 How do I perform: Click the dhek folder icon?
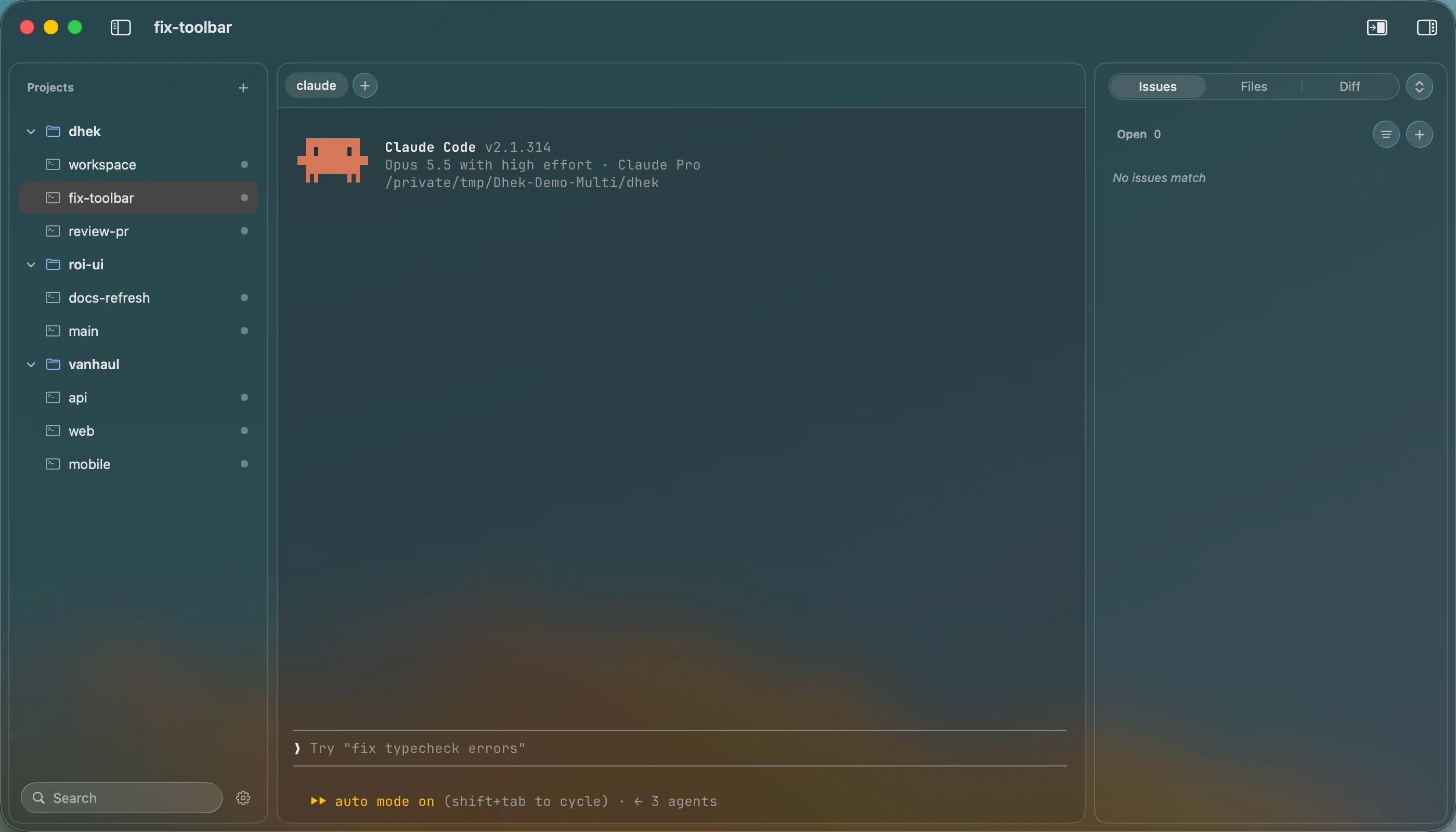(53, 131)
